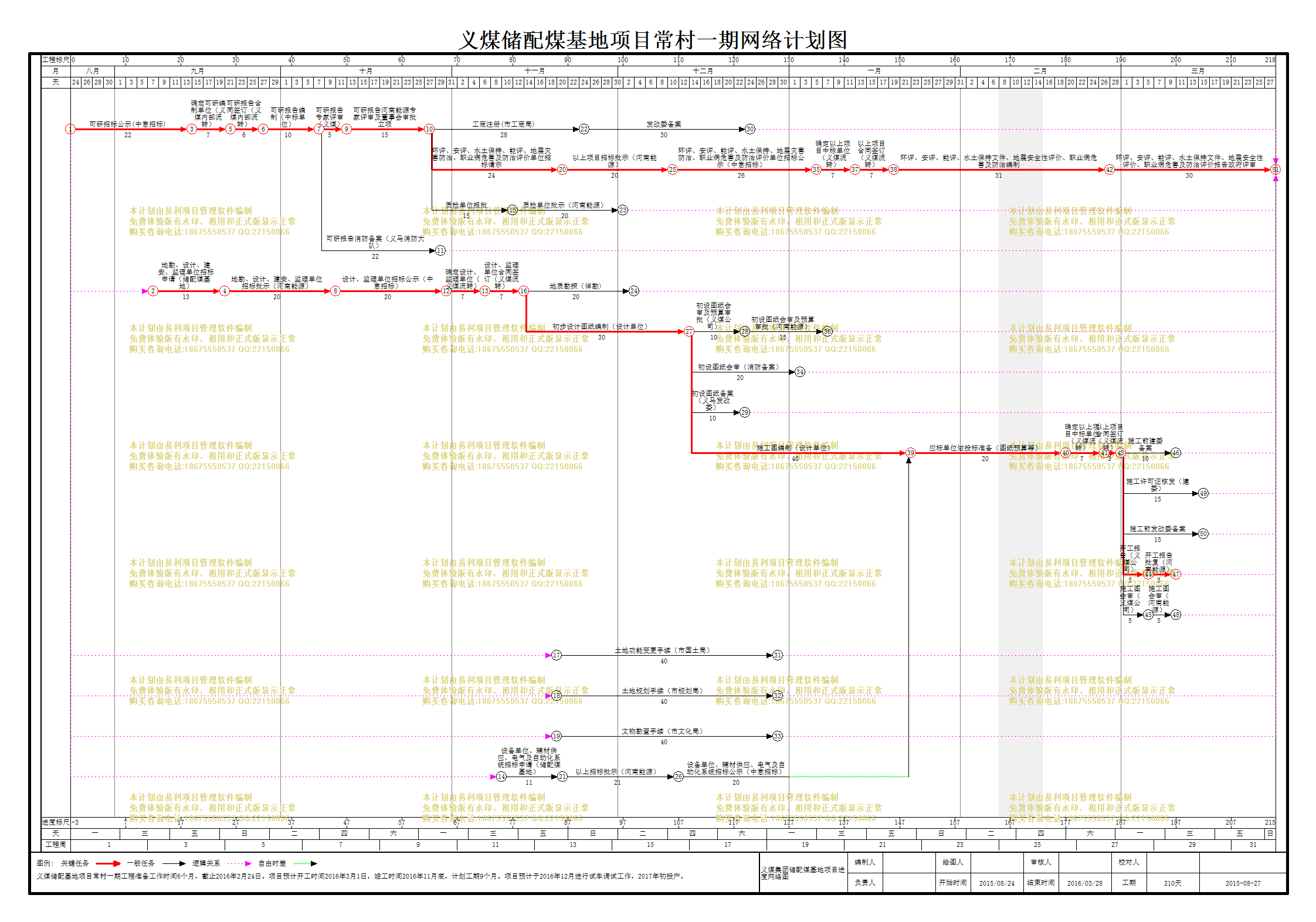This screenshot has height=922, width=1316.
Task: Click task label 初设图纸会审(消防备案)
Action: coord(738,367)
